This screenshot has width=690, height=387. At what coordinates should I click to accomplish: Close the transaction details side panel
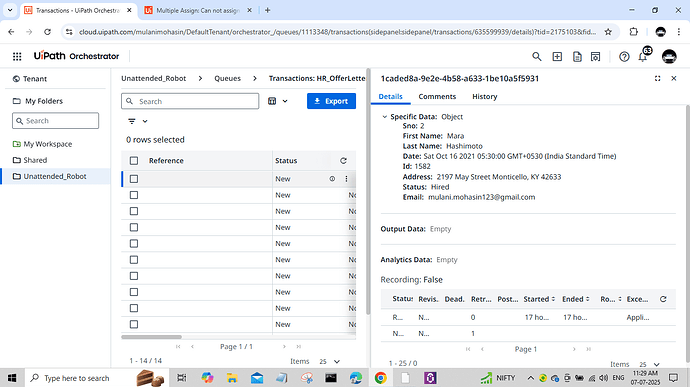click(674, 78)
